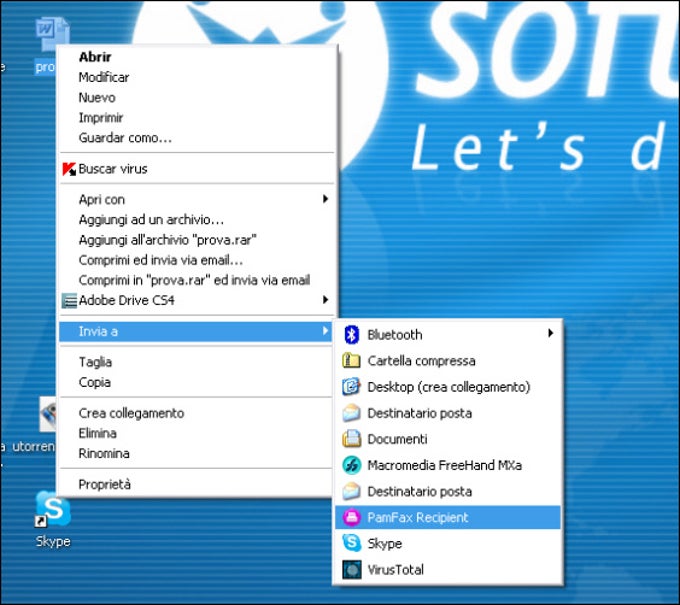
Task: Send to the Cartella compressa label
Action: pyautogui.click(x=421, y=361)
